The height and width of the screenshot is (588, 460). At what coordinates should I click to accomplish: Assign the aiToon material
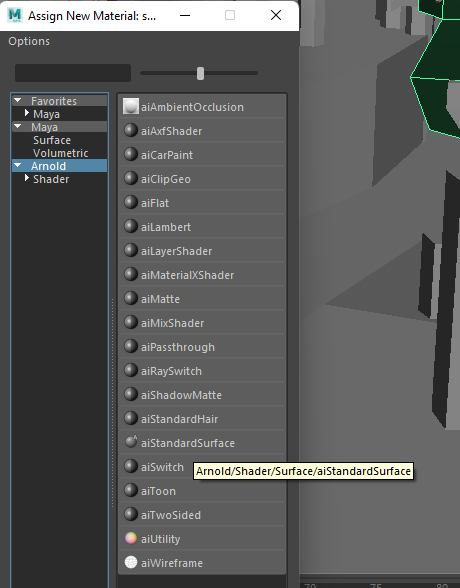(202, 491)
